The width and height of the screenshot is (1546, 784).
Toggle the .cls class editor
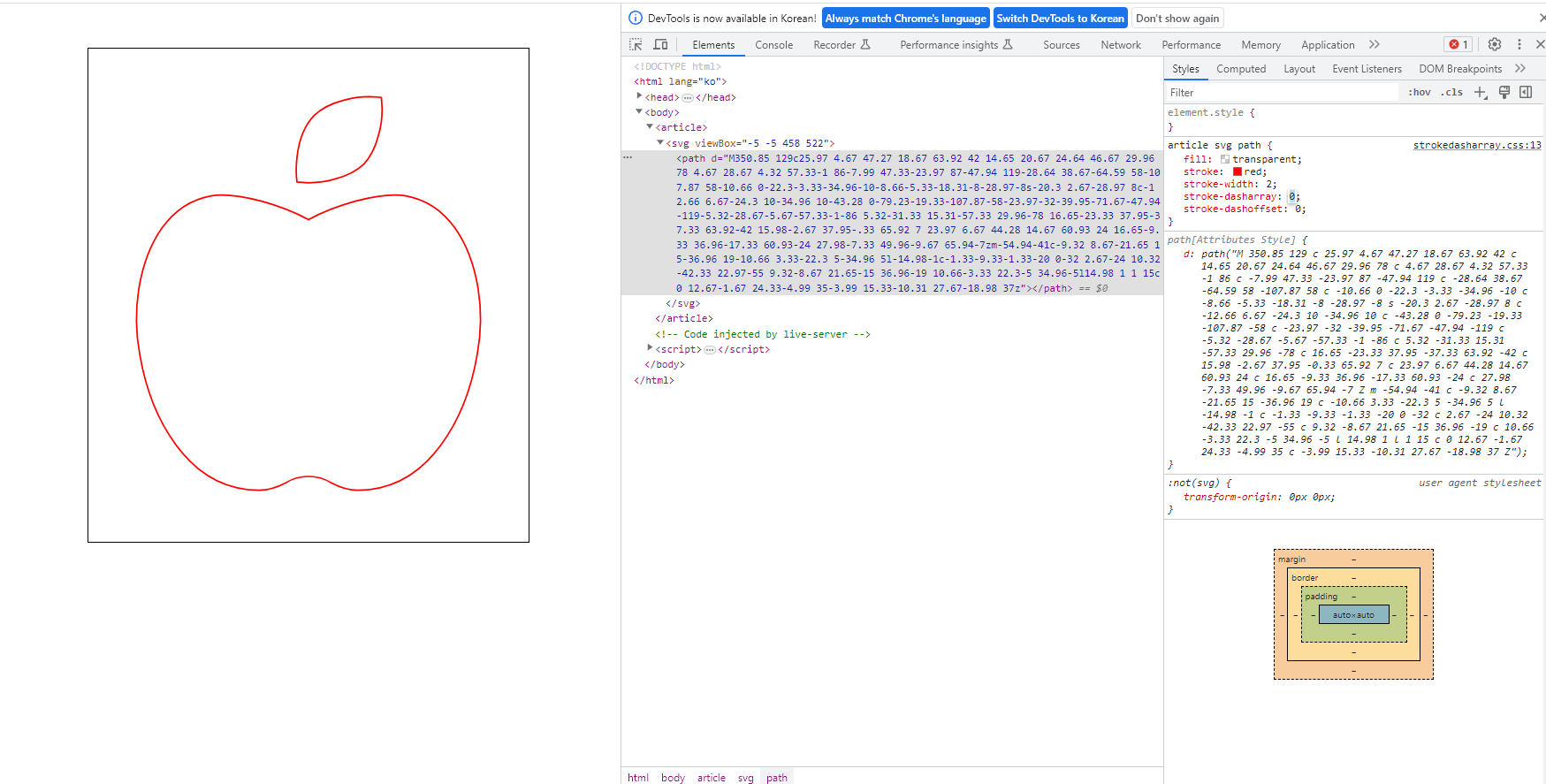click(1451, 92)
